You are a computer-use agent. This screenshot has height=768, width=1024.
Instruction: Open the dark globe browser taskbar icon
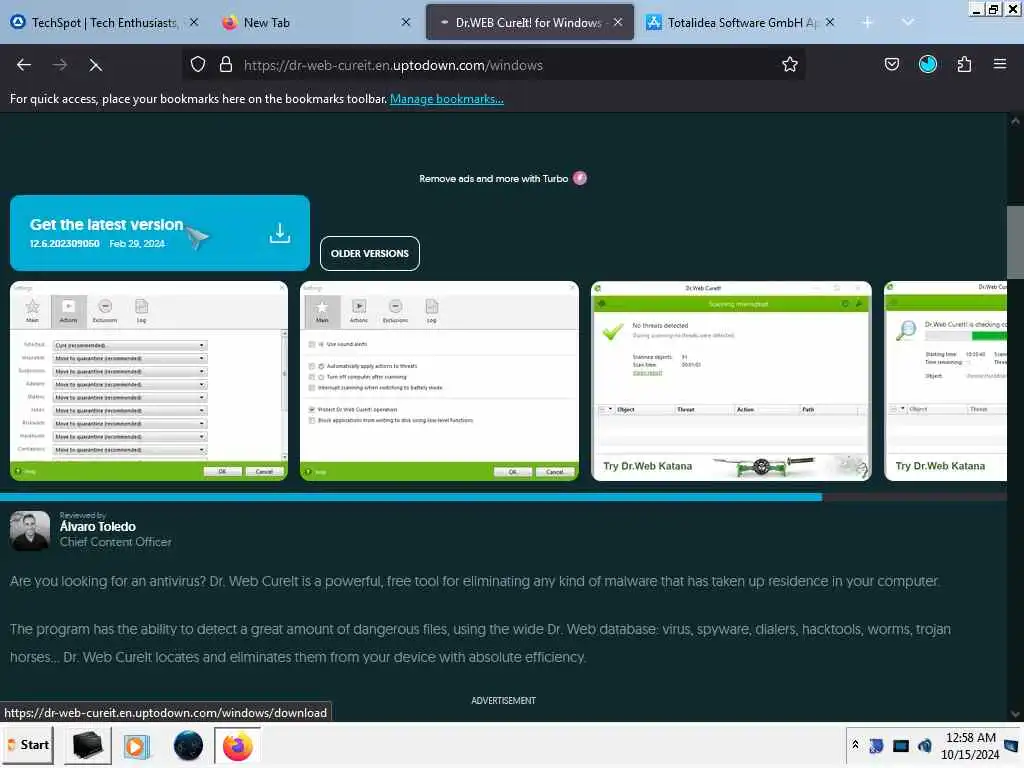(188, 745)
